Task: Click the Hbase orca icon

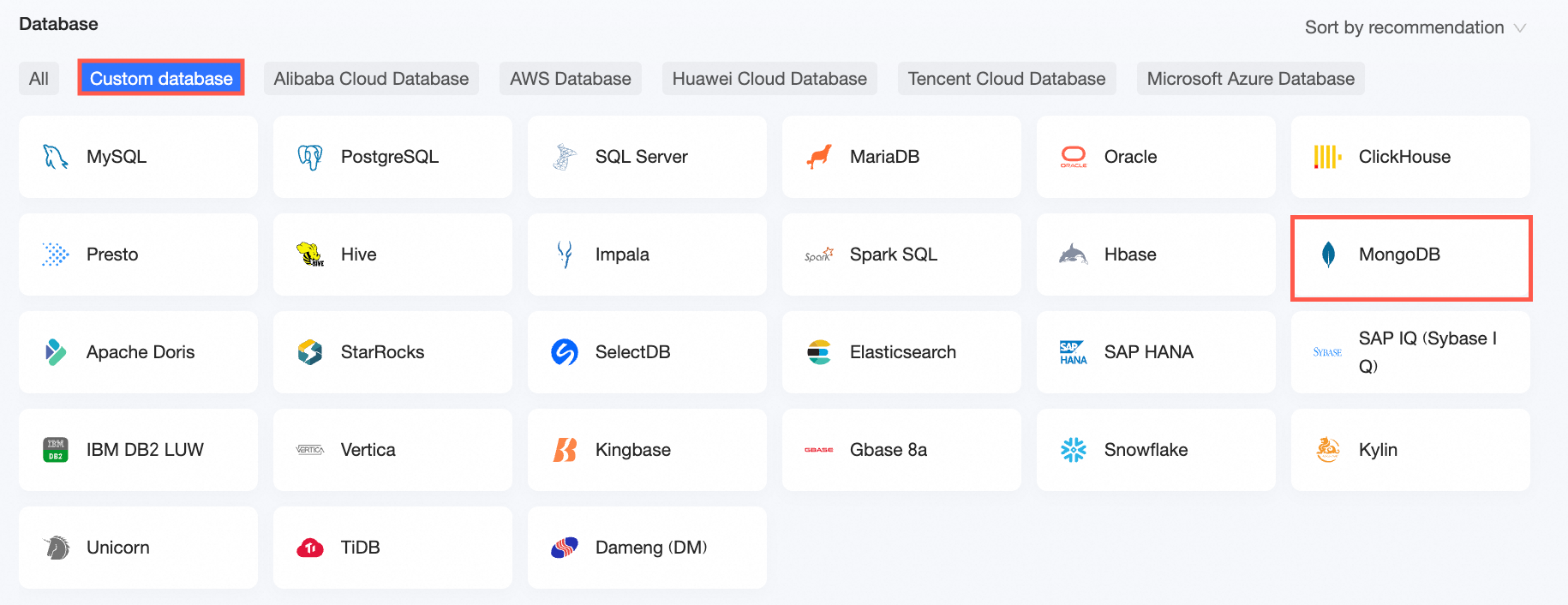Action: tap(1074, 255)
